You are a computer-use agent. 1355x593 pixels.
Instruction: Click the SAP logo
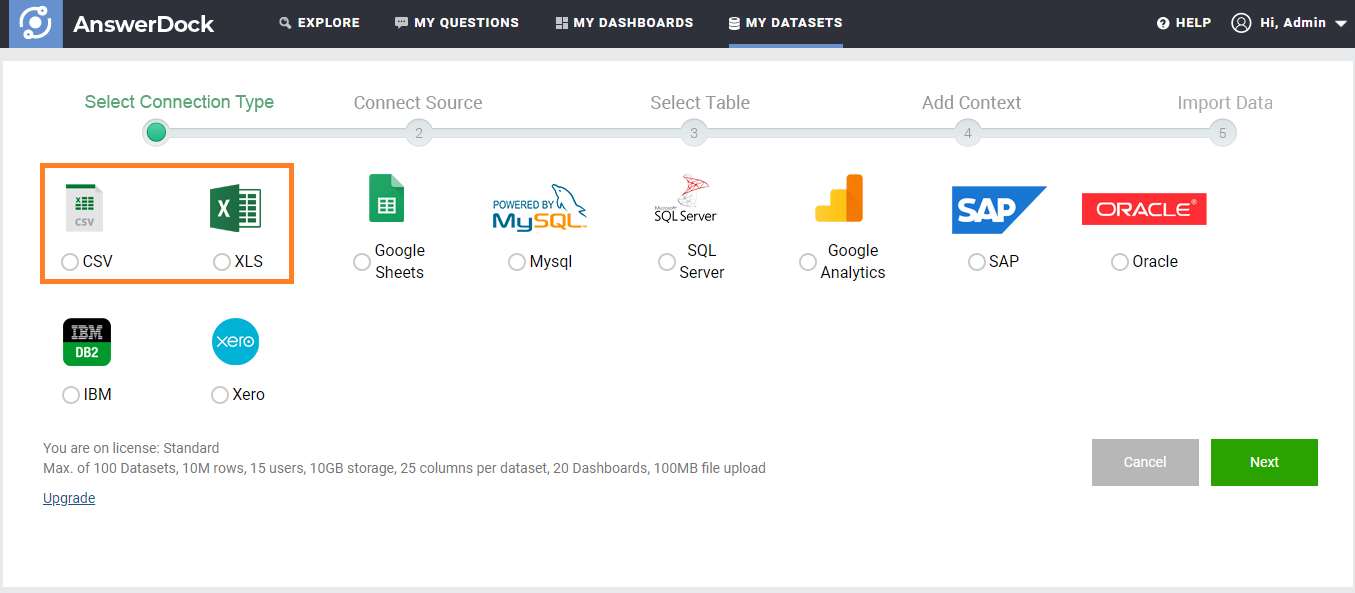[998, 210]
